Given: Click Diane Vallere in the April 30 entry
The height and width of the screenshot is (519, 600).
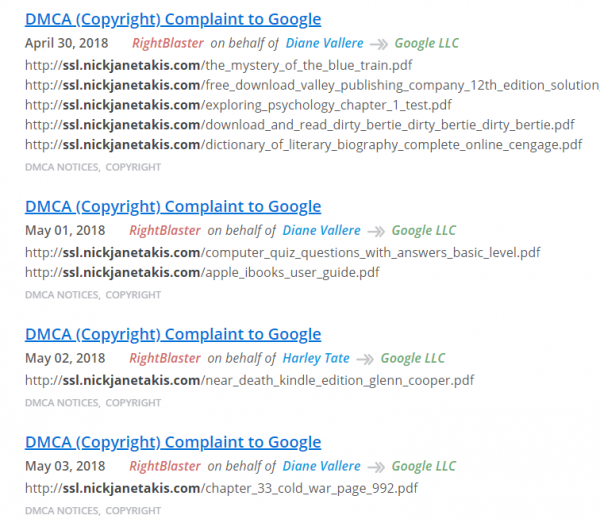Looking at the screenshot, I should point(324,43).
